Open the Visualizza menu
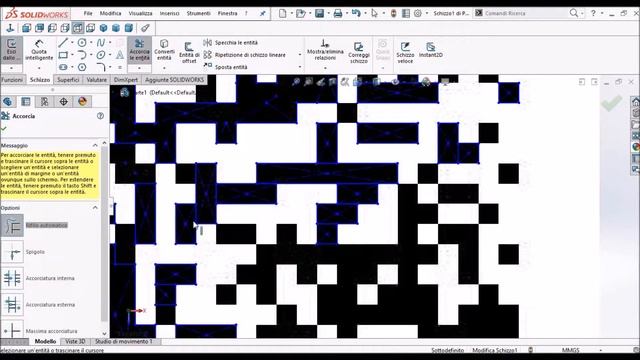 pos(140,13)
